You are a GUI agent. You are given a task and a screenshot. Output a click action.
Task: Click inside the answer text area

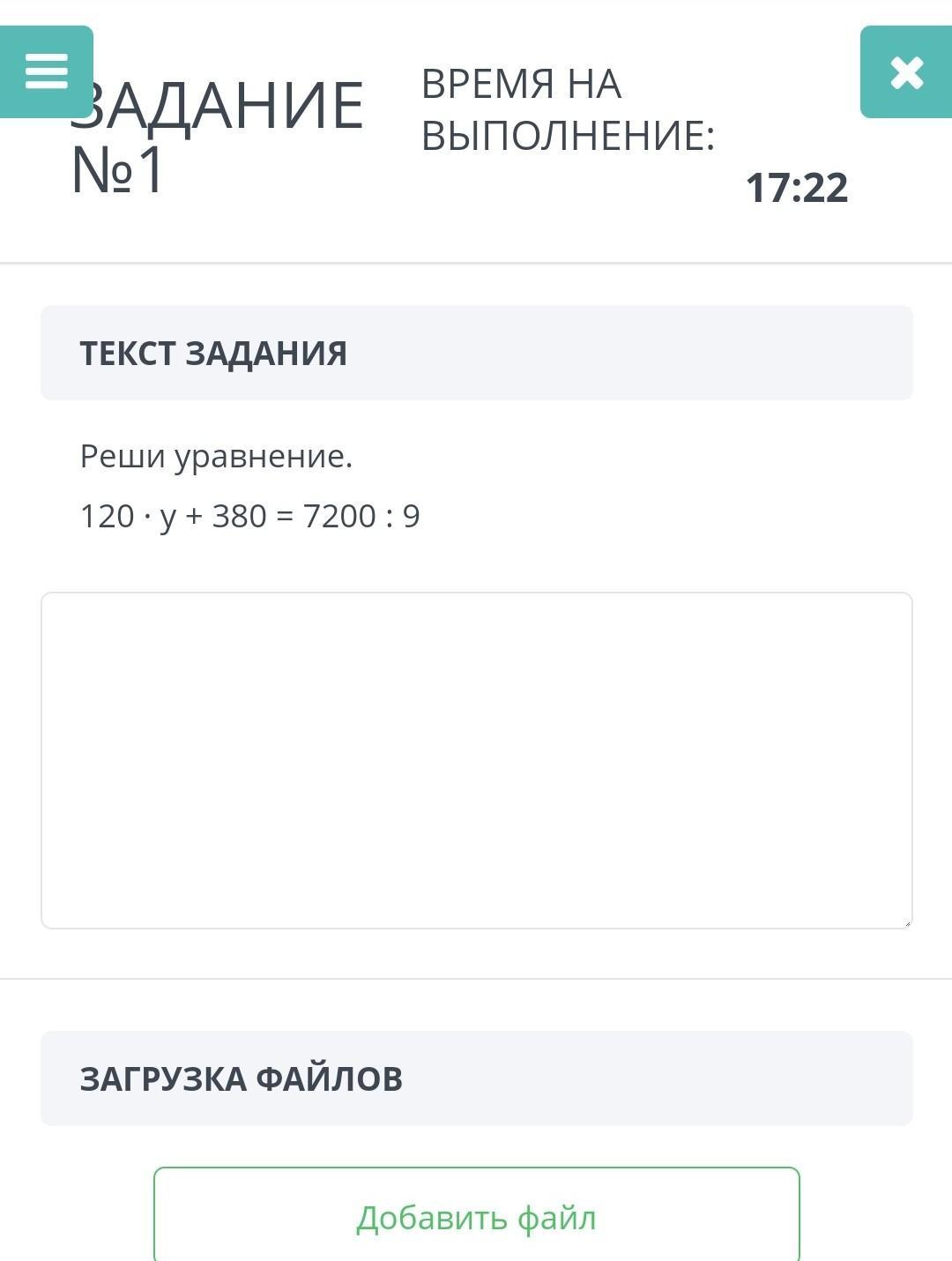pos(476,760)
